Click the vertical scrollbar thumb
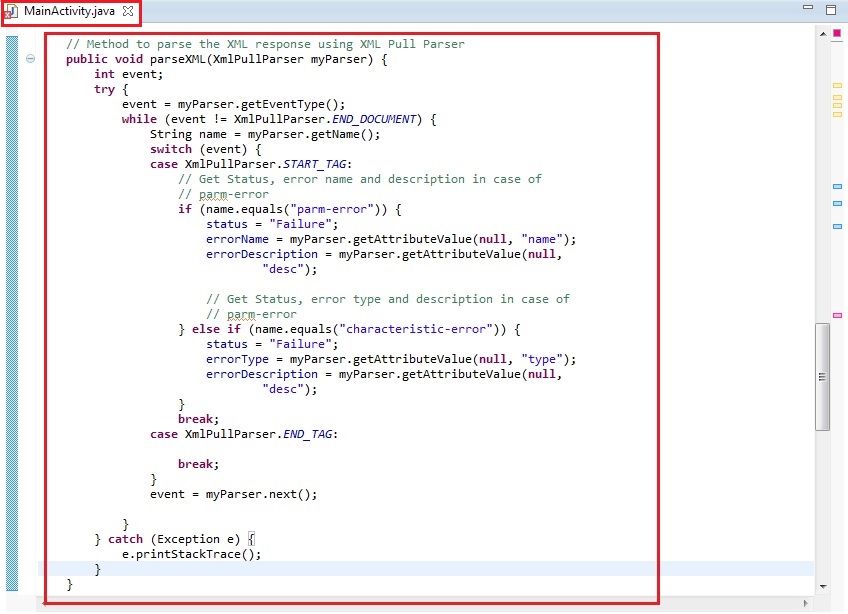 [823, 375]
